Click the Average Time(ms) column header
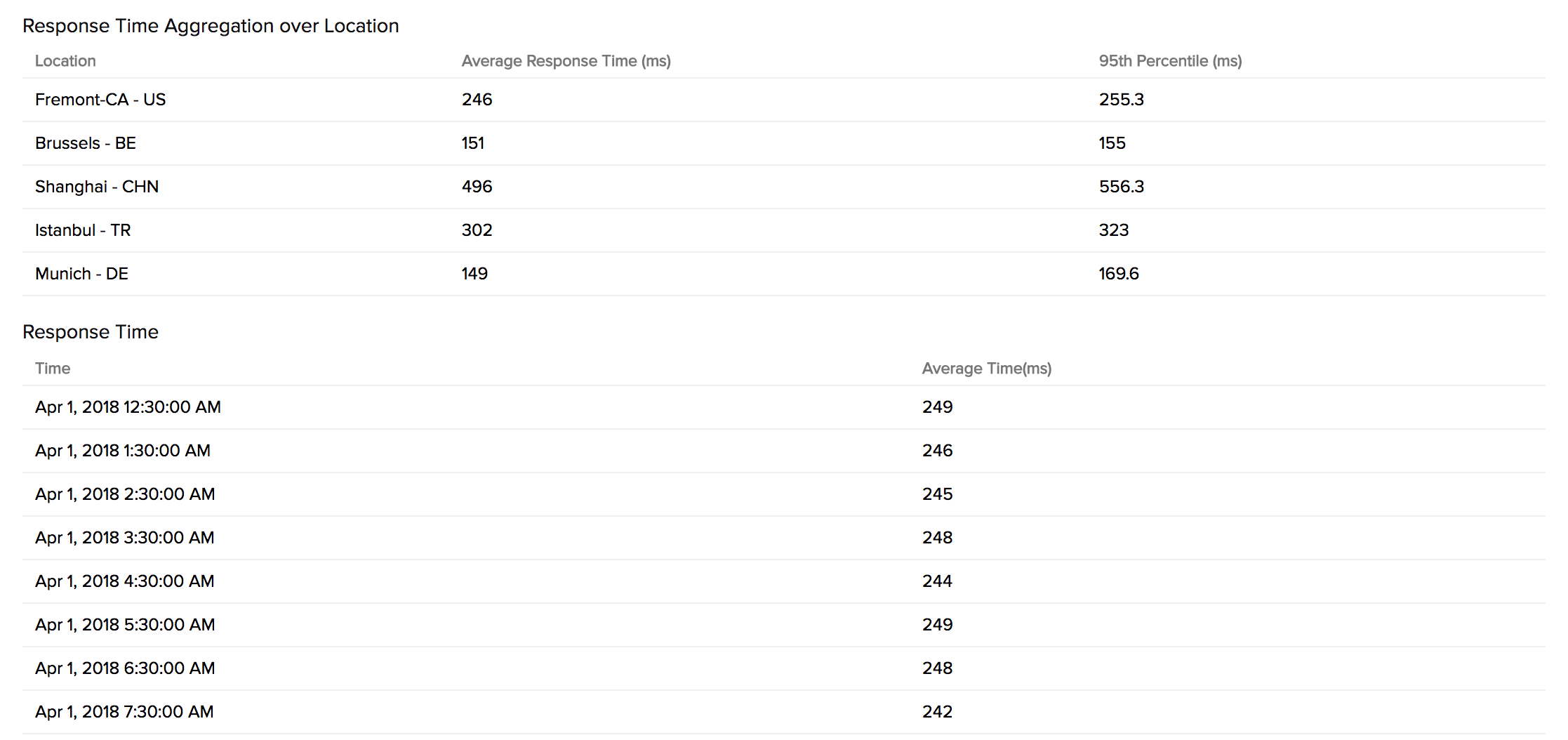The height and width of the screenshot is (740, 1568). click(986, 369)
